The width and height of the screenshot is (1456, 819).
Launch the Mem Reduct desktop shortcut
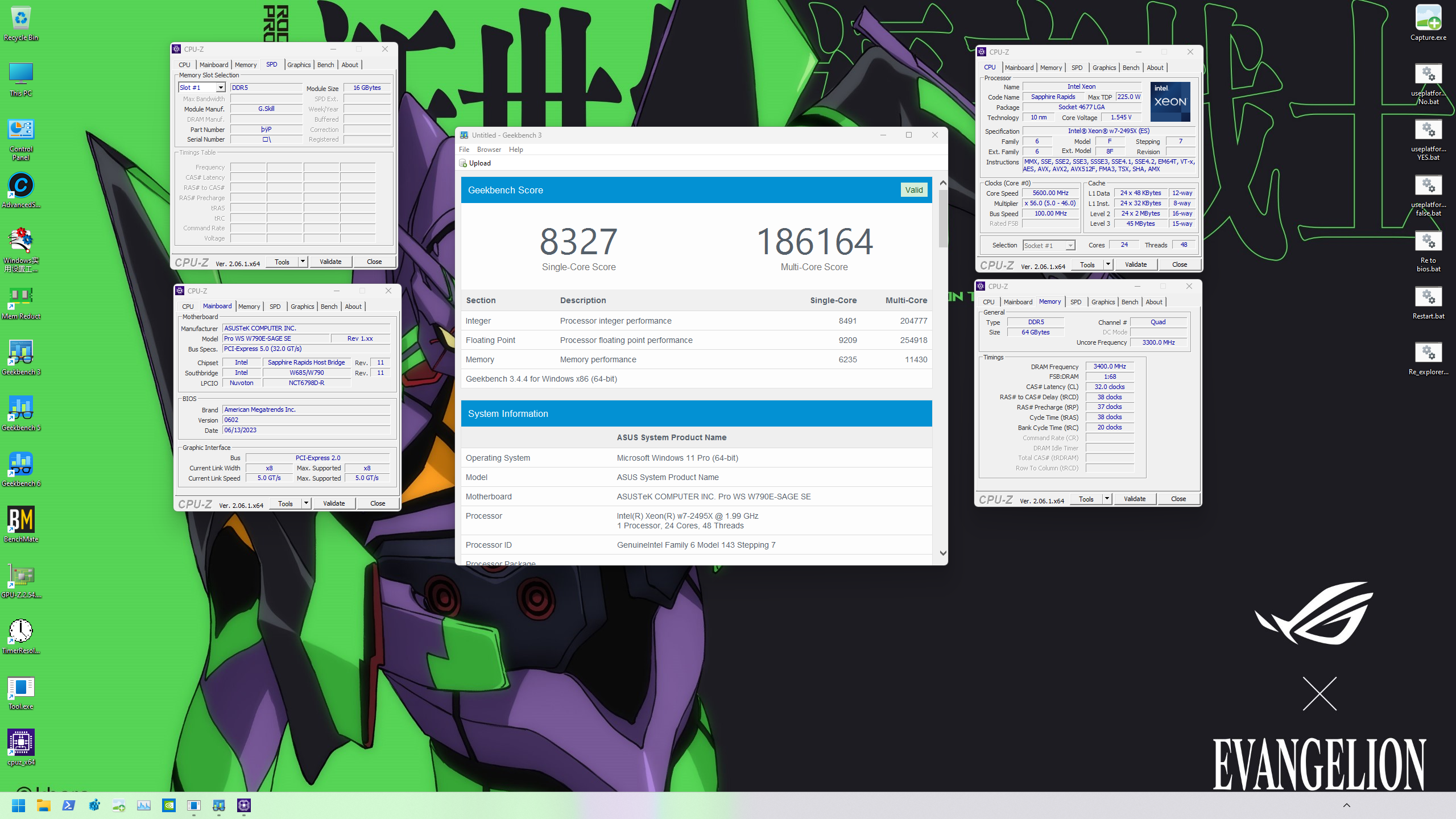pyautogui.click(x=21, y=302)
